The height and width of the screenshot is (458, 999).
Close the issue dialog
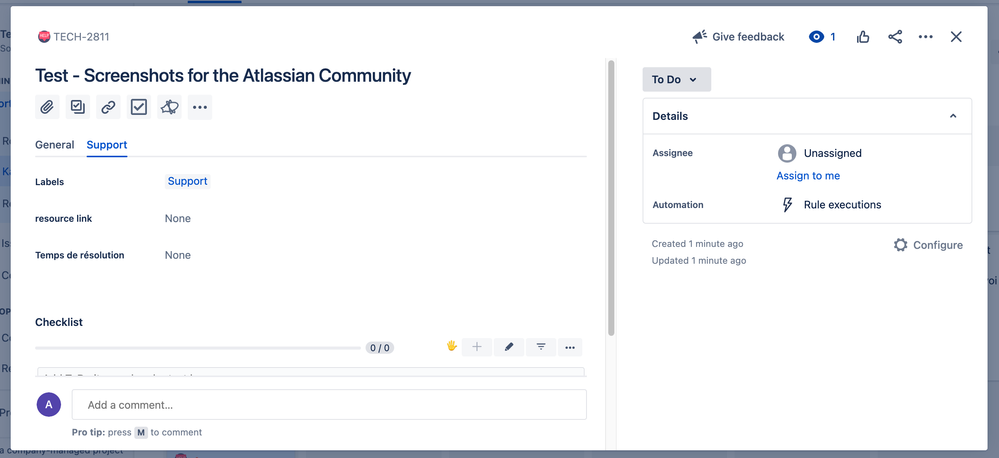pyautogui.click(x=956, y=37)
